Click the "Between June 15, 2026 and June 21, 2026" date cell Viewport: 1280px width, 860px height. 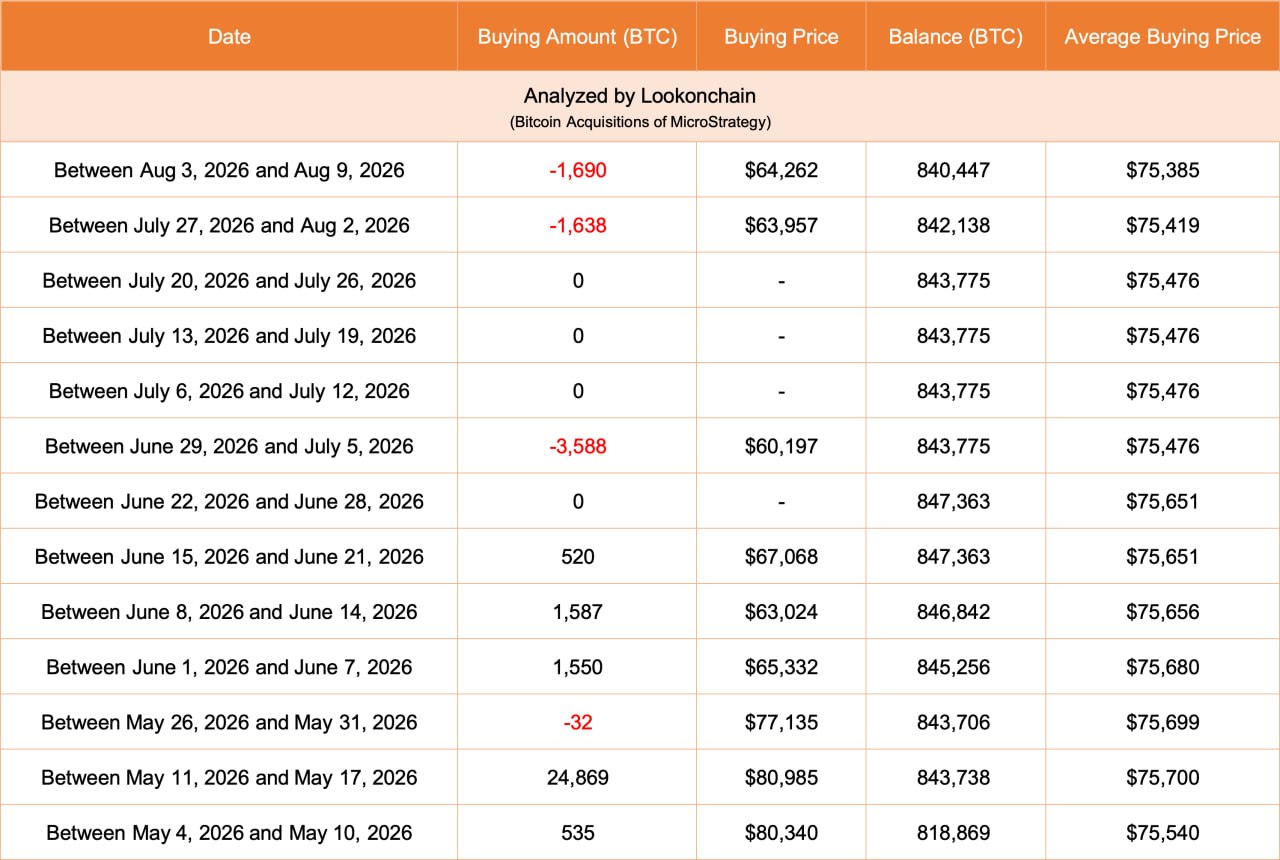229,556
